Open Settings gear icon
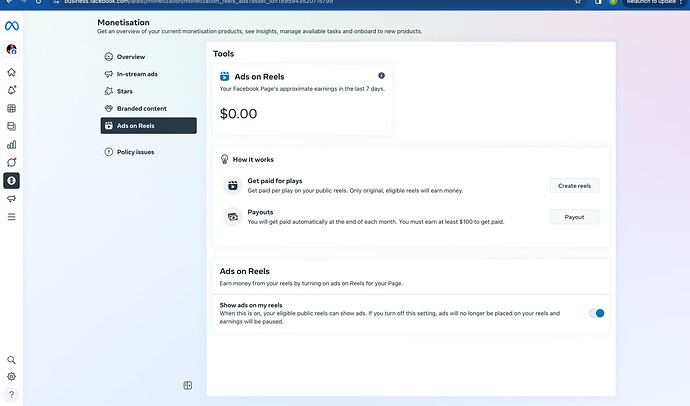 11,377
